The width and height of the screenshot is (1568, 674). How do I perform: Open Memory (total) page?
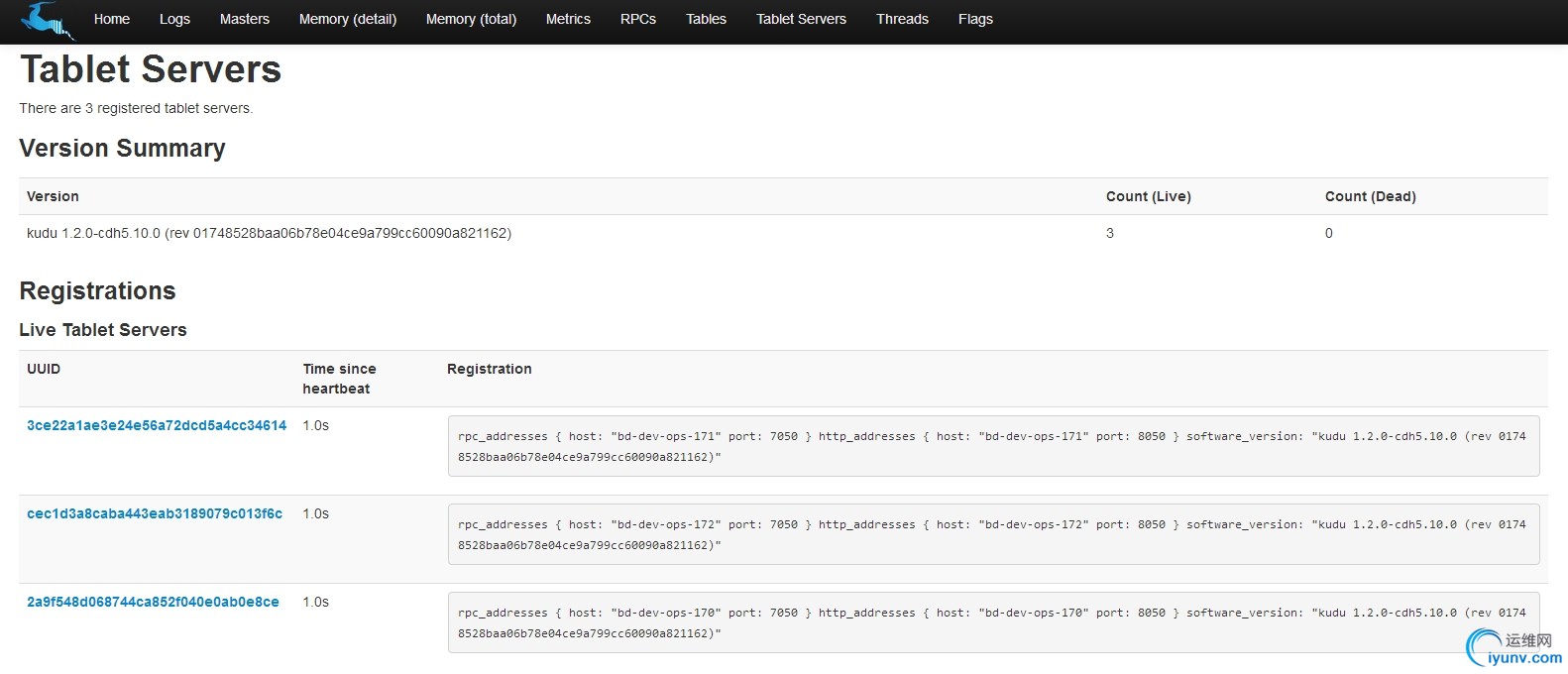click(x=471, y=19)
